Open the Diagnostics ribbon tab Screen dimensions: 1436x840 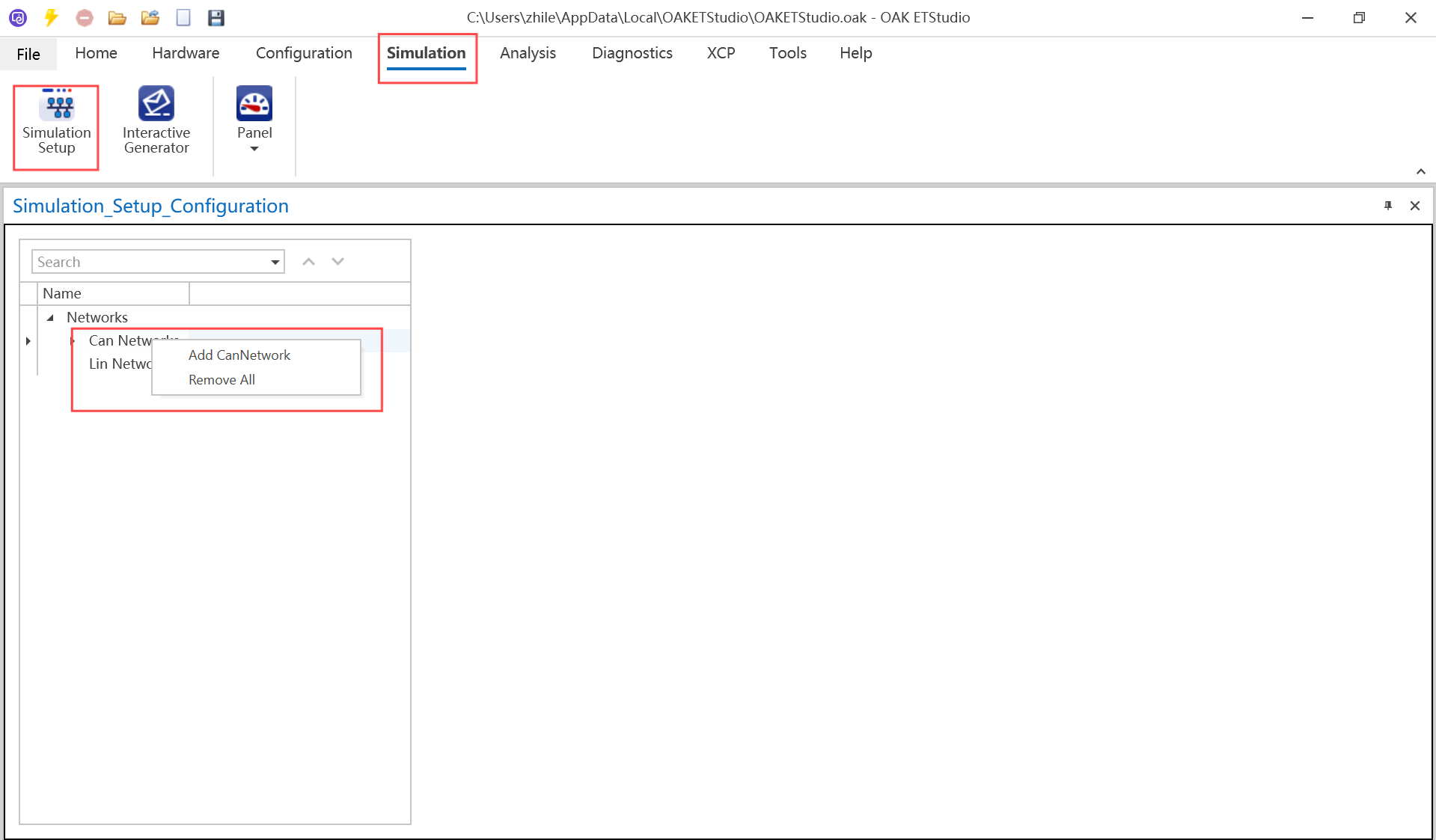point(632,53)
